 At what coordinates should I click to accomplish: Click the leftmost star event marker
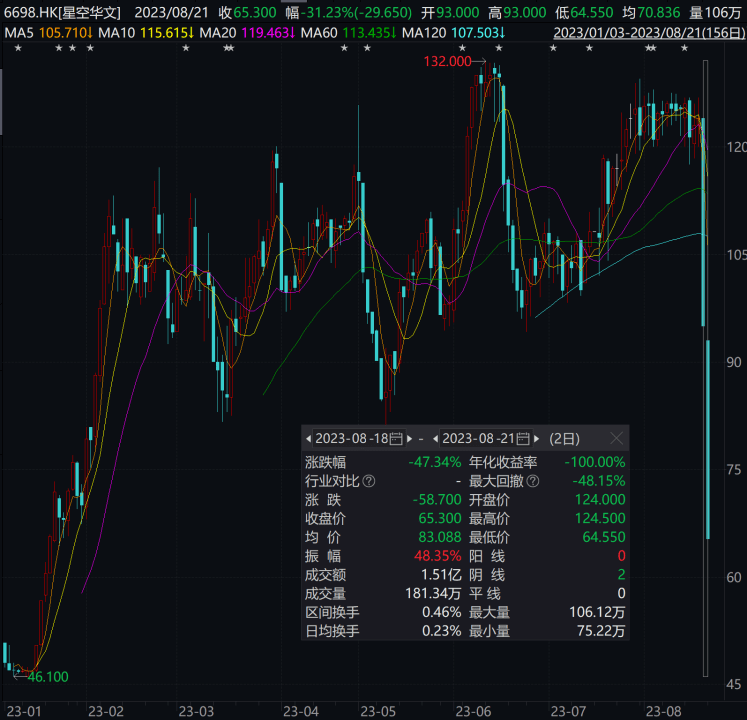(x=17, y=49)
